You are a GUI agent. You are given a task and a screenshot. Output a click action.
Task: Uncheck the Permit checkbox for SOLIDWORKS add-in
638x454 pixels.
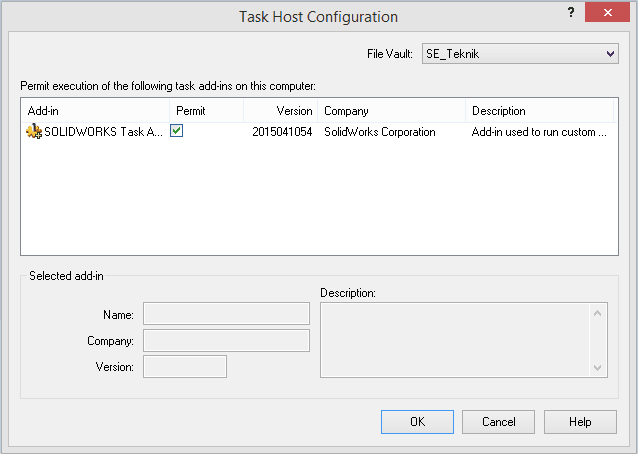point(176,131)
